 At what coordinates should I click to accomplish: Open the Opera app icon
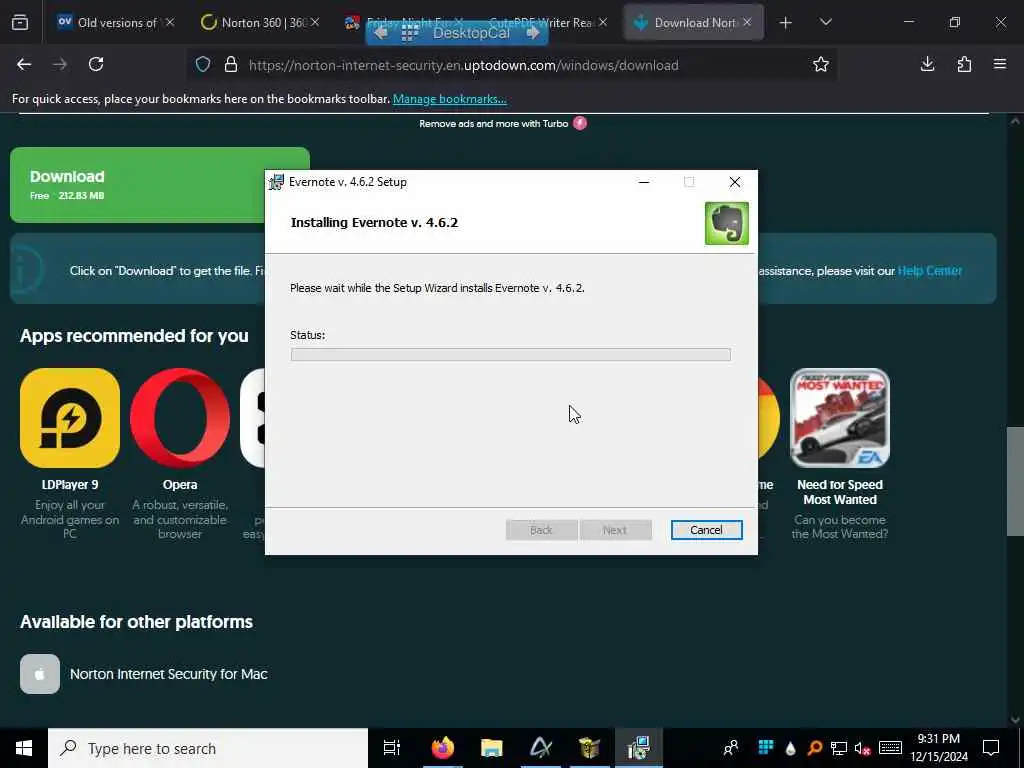point(180,418)
